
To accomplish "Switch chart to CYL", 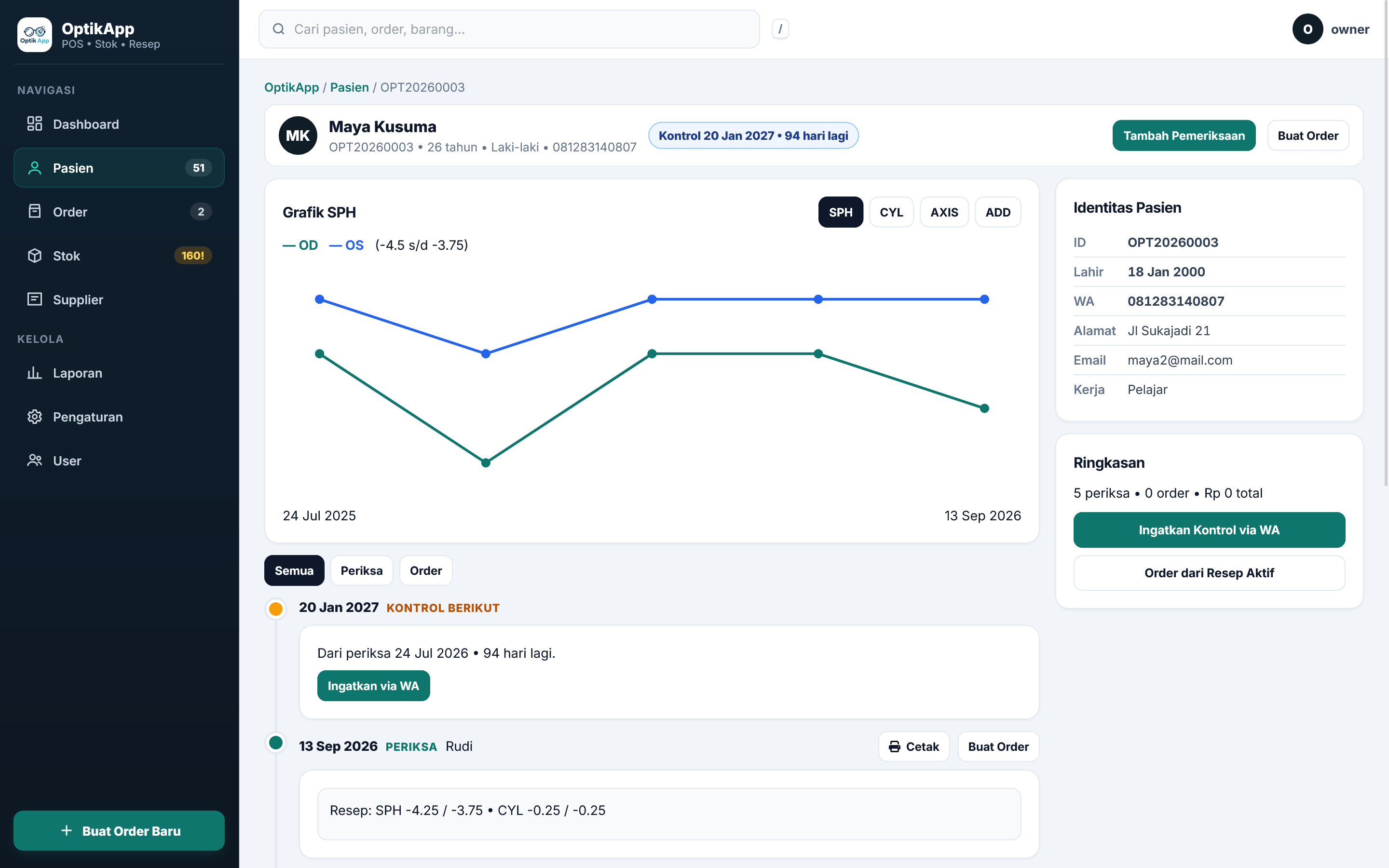I will (x=891, y=212).
